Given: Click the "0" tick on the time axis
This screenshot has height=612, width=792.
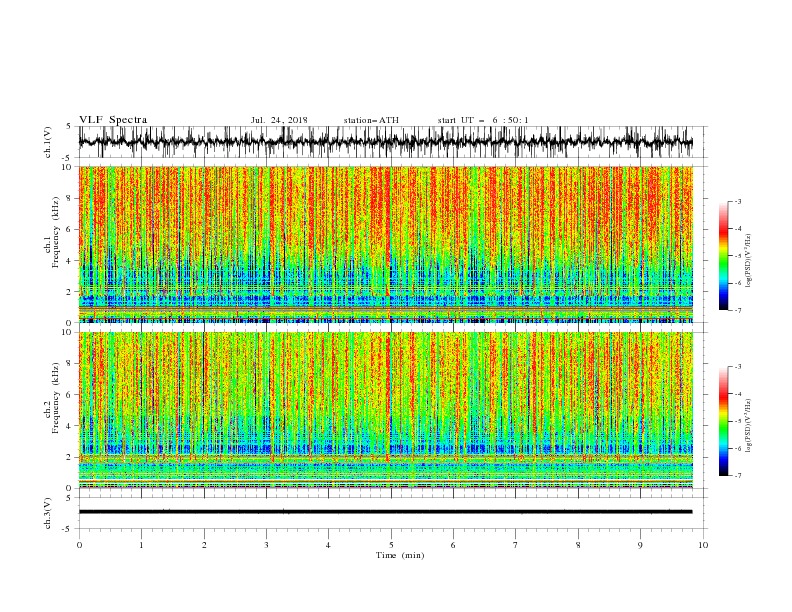Looking at the screenshot, I should 79,545.
